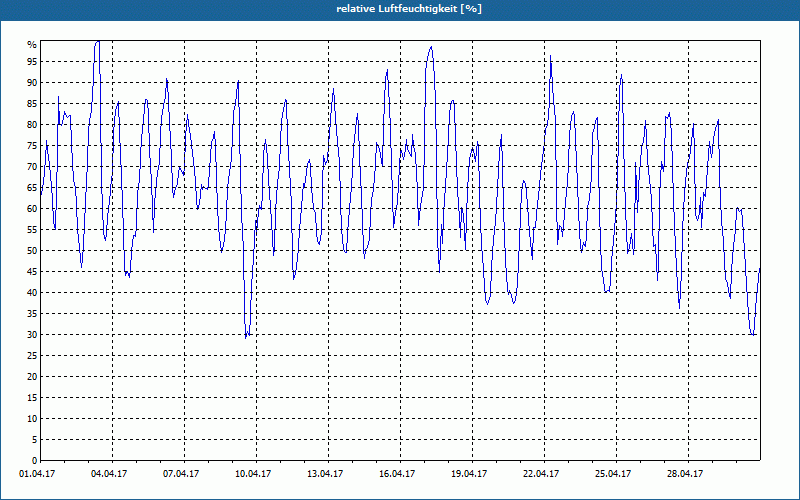
Task: Select the y-axis value '45'
Action: 32,271
